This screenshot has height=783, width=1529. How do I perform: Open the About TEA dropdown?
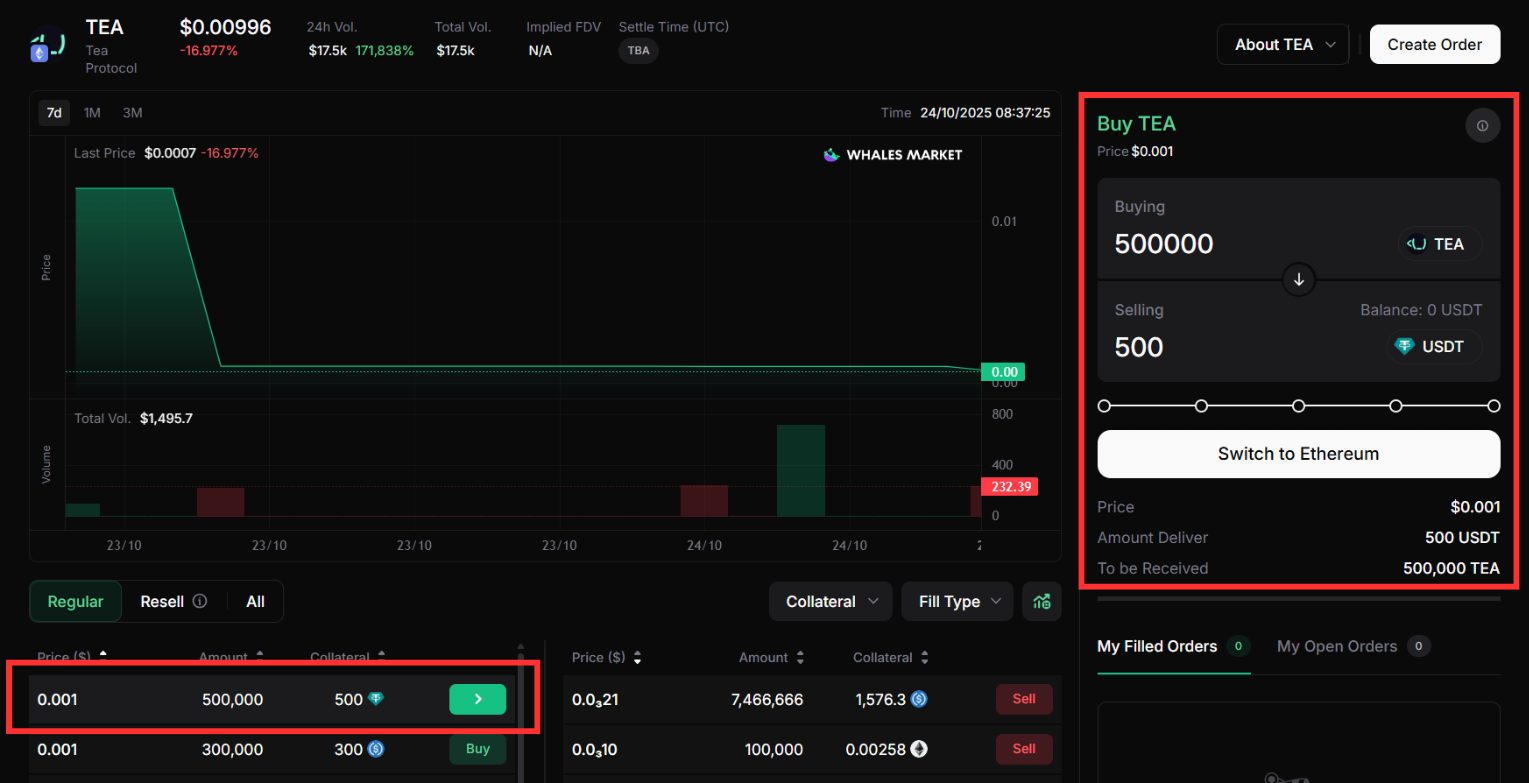point(1284,44)
